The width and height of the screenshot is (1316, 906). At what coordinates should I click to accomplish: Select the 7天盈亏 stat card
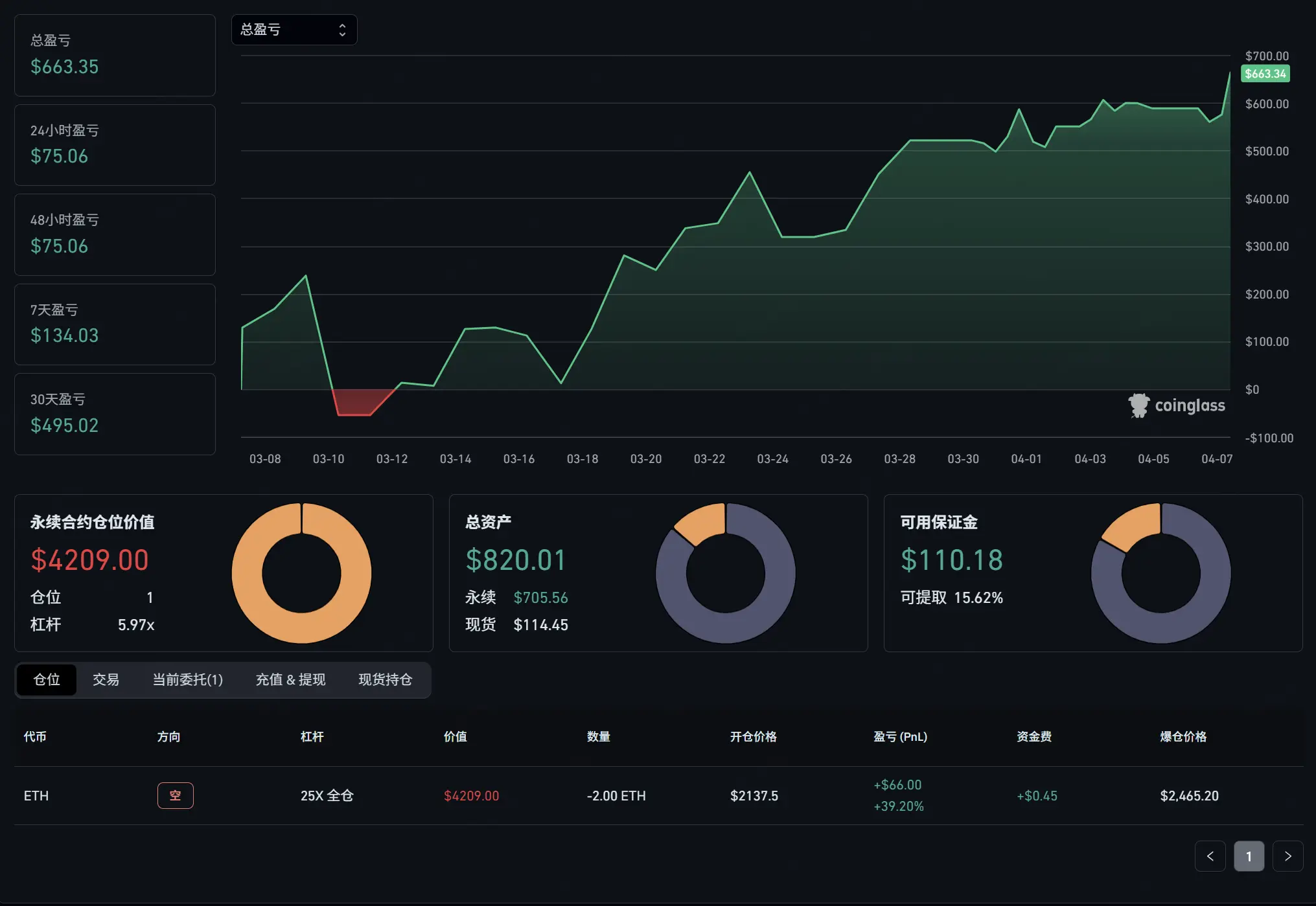point(115,324)
